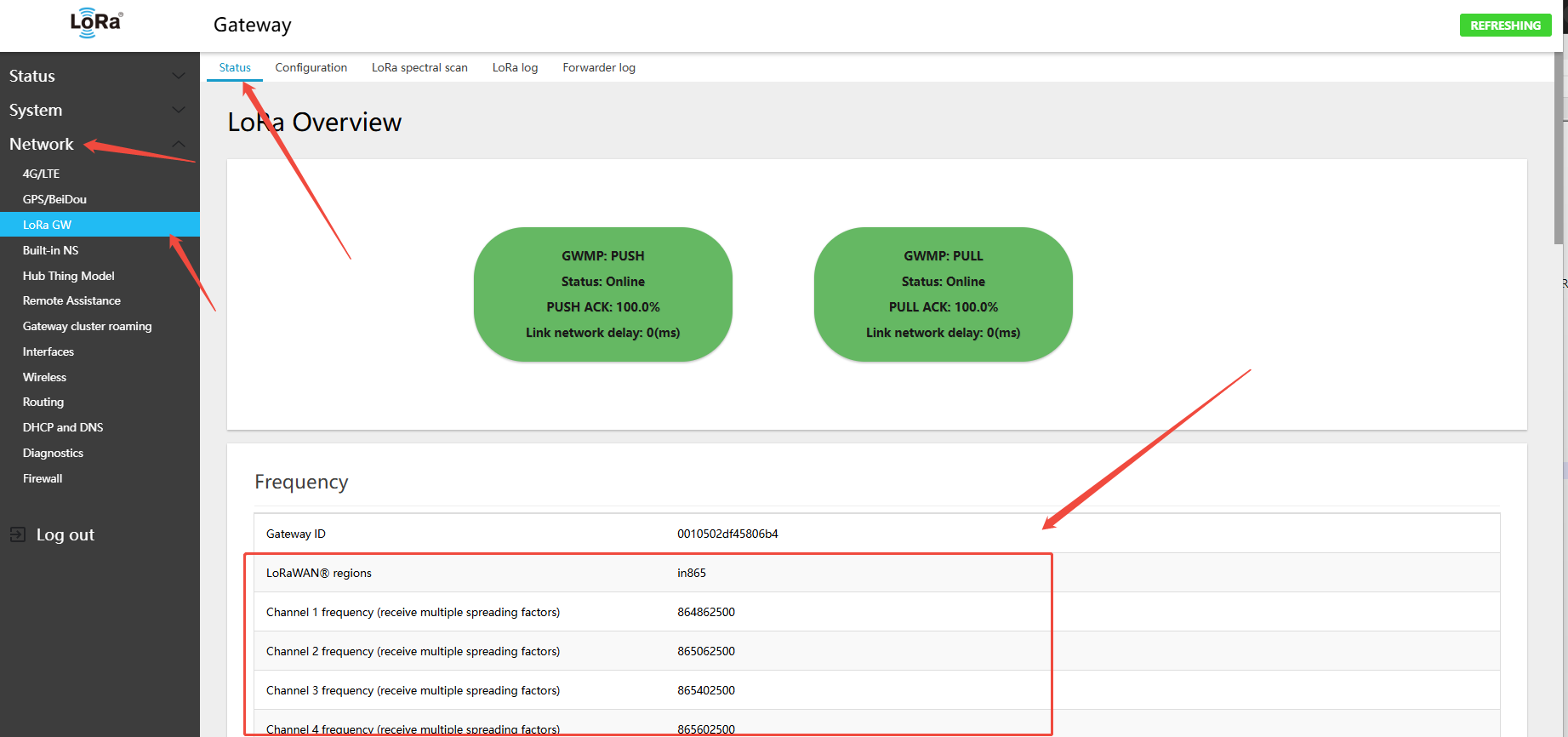This screenshot has width=1568, height=737.
Task: Click the Log out icon in the sidebar
Action: tap(18, 534)
